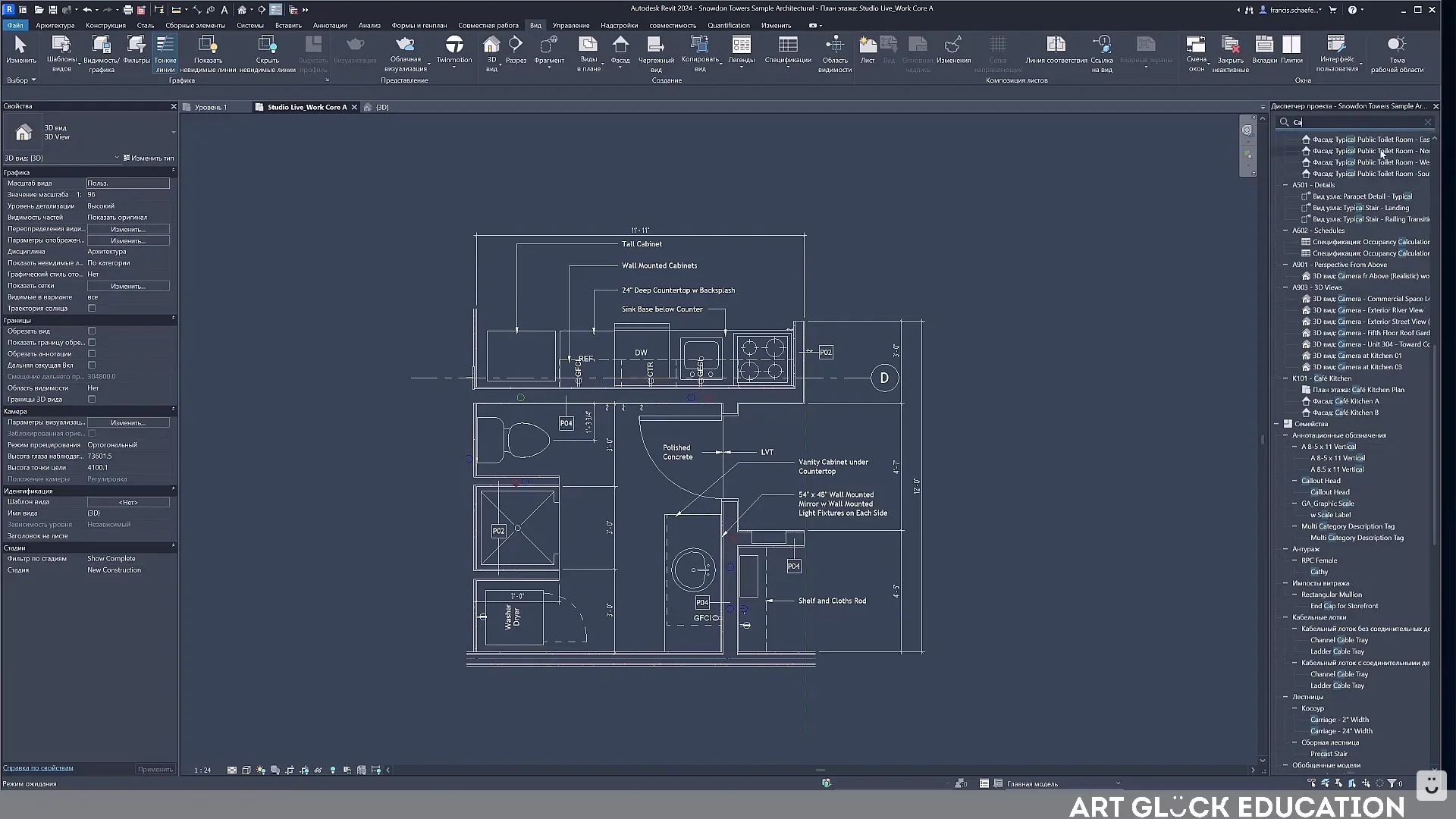Image resolution: width=1456 pixels, height=819 pixels.
Task: Open Revisions (Изменения) tool
Action: coord(953,50)
